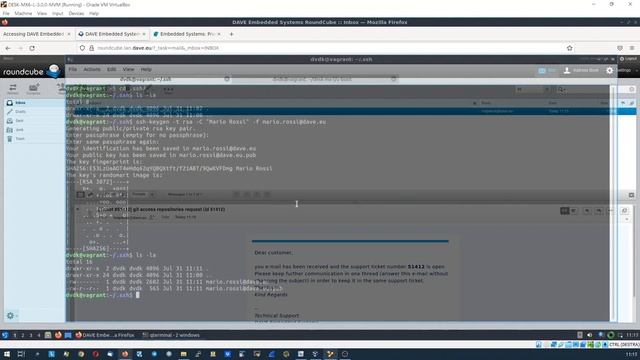
Task: Open terminal Edit menu
Action: point(111,69)
